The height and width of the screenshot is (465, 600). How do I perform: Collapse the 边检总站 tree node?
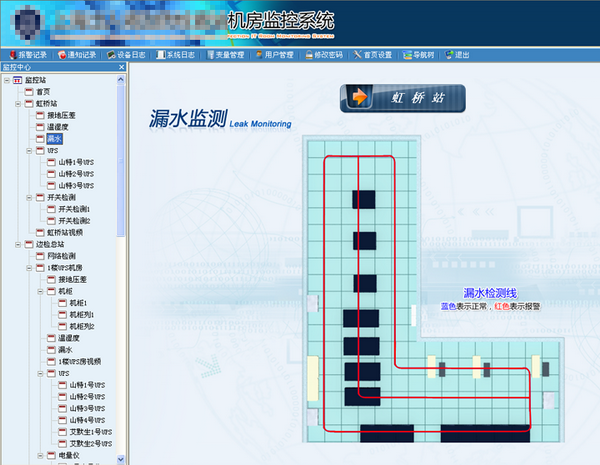click(x=18, y=244)
